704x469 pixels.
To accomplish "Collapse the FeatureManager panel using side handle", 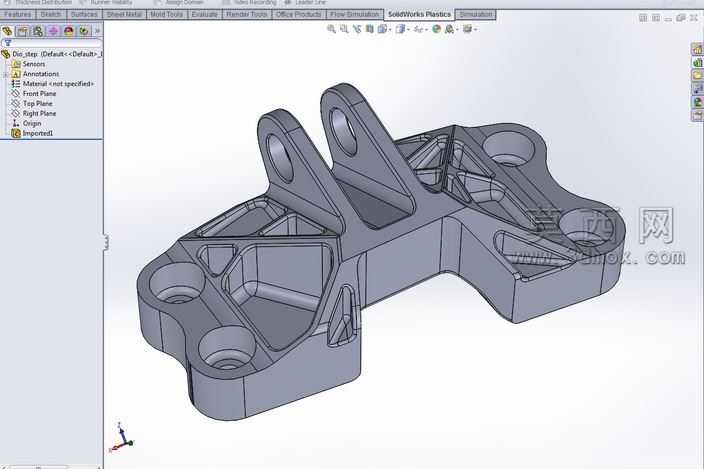I will [106, 242].
